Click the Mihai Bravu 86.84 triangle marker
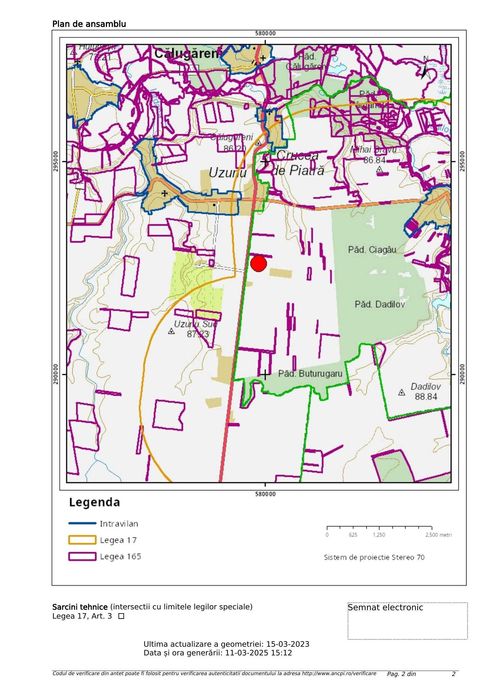This screenshot has width=494, height=699. pyautogui.click(x=379, y=169)
